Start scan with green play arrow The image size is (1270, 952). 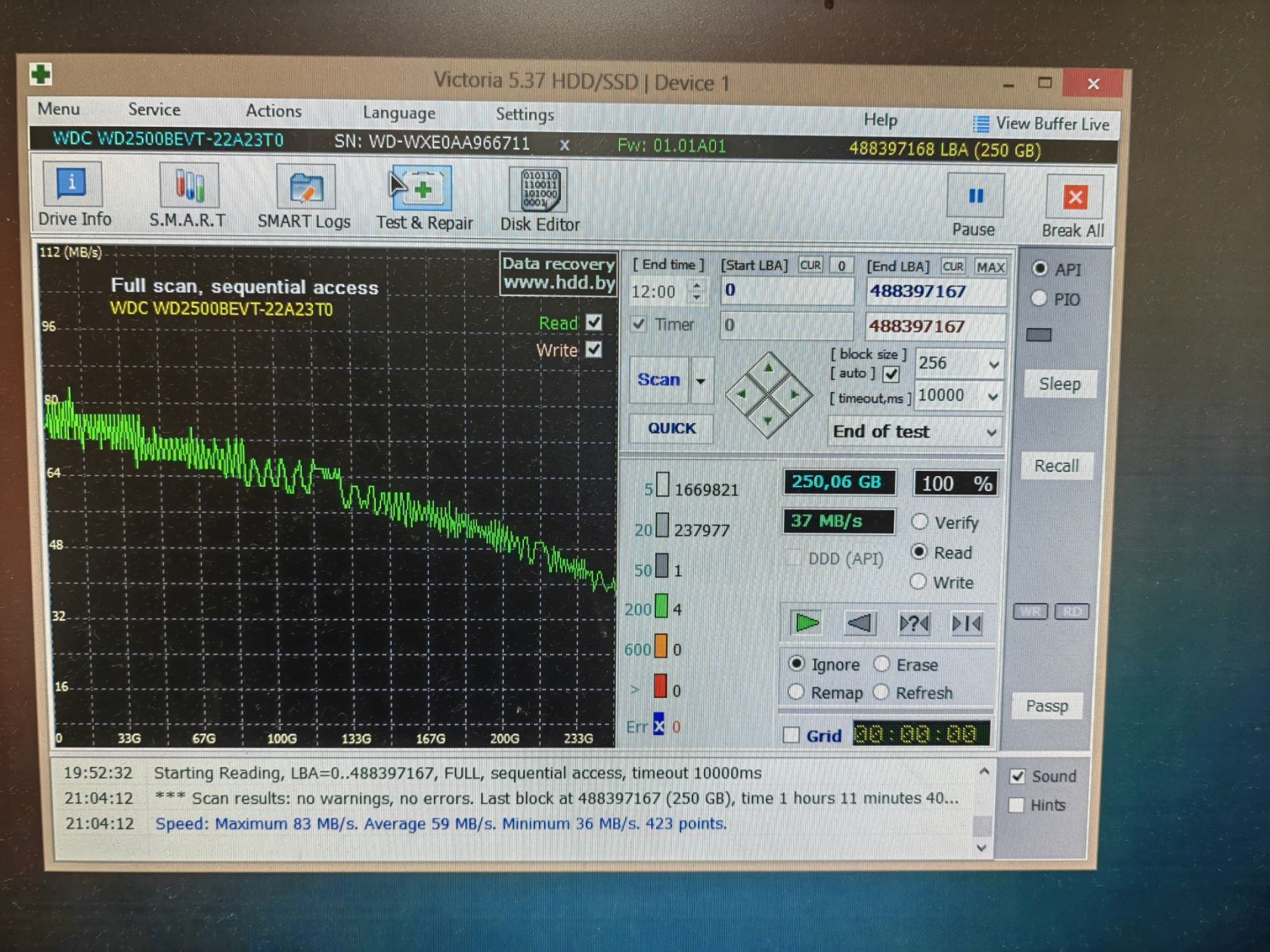807,623
